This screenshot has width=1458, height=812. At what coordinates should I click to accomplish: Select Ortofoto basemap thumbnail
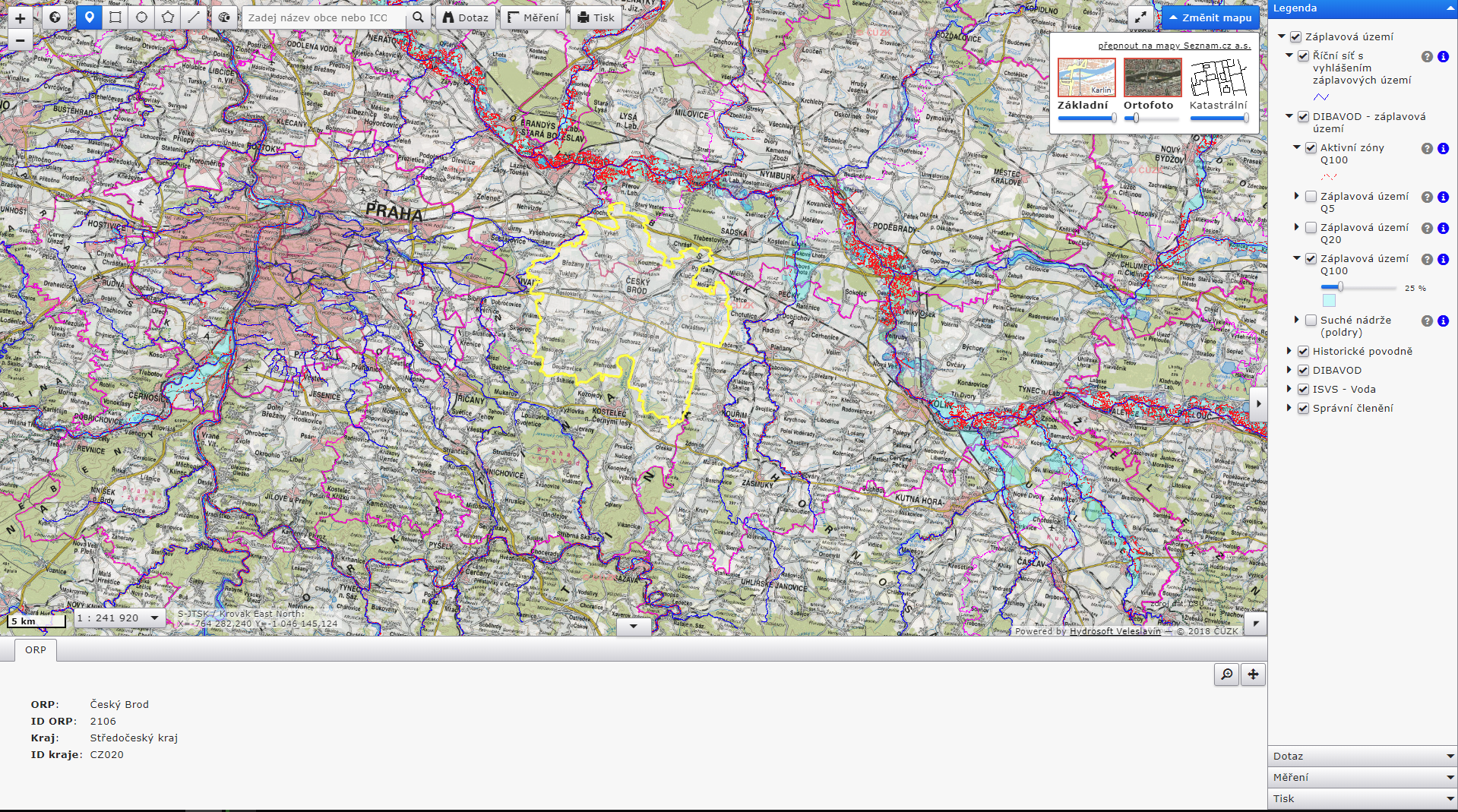1153,77
